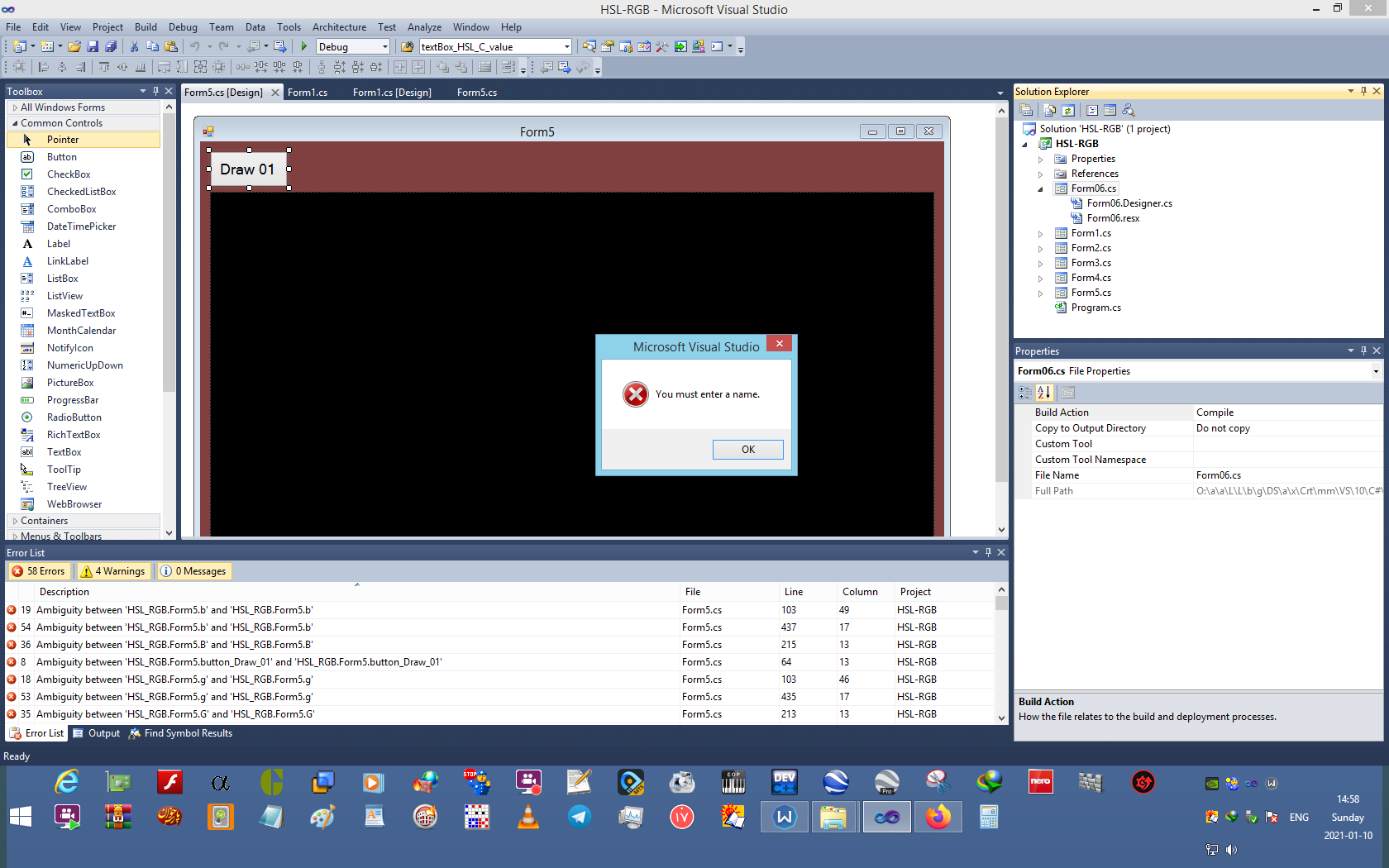Open Find Symbol Results tab
The height and width of the screenshot is (868, 1389).
tap(180, 733)
